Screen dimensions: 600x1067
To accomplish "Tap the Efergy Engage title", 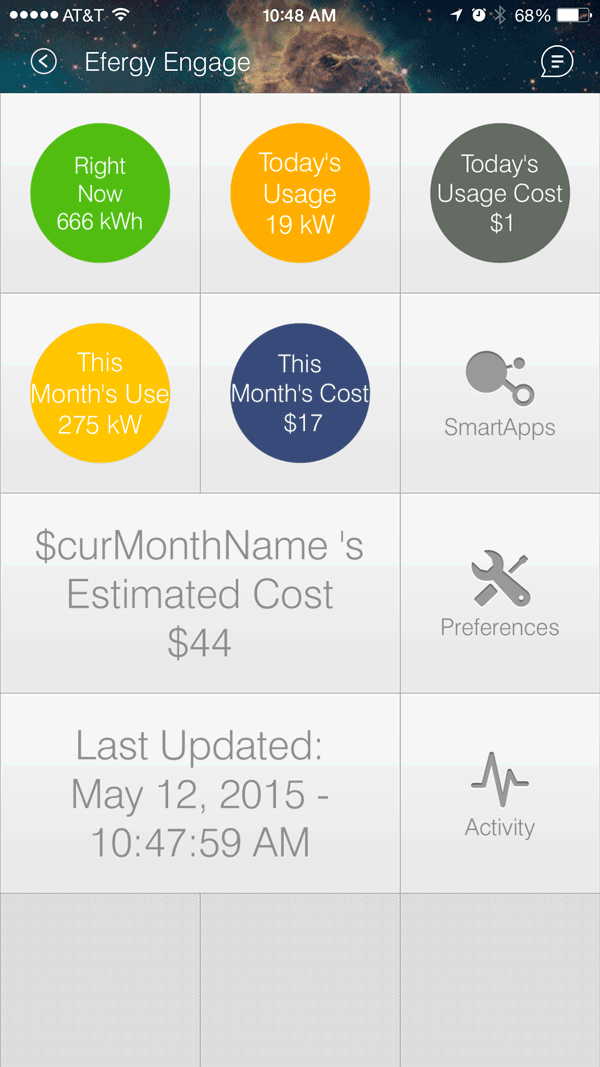I will point(167,62).
